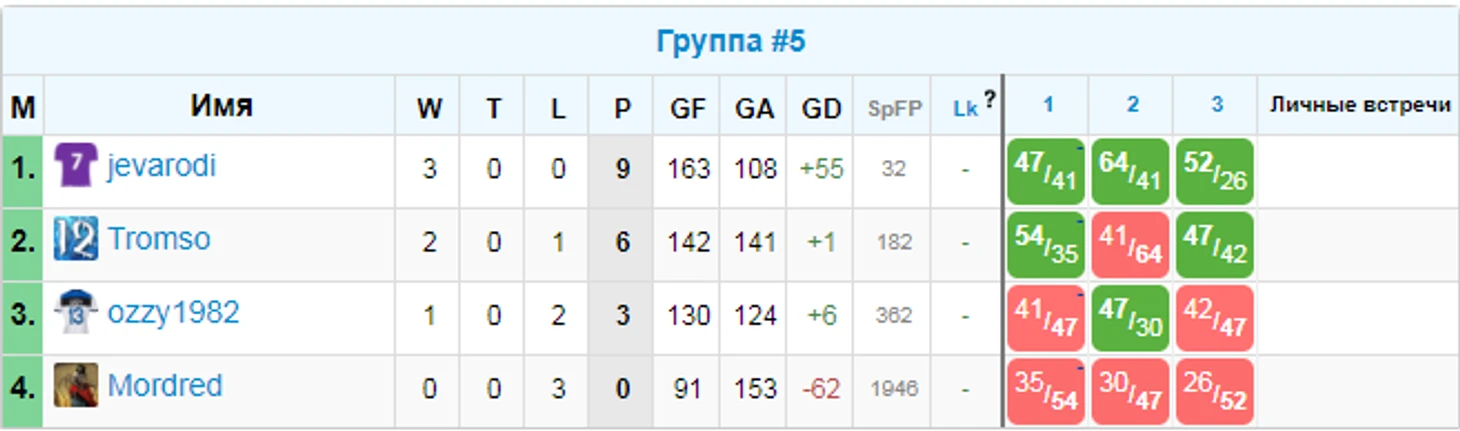Open ozzy1982's profile link

pyautogui.click(x=173, y=312)
